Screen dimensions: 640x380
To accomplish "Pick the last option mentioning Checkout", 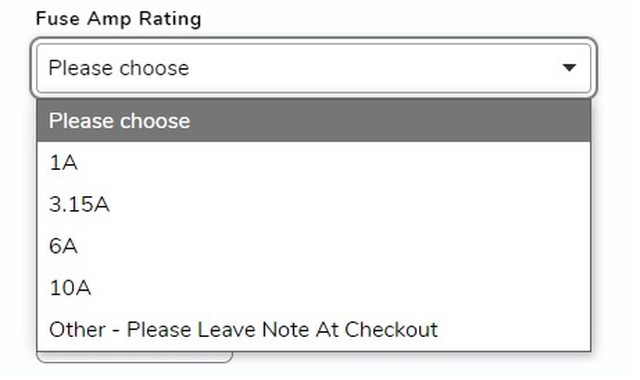I will [x=313, y=329].
